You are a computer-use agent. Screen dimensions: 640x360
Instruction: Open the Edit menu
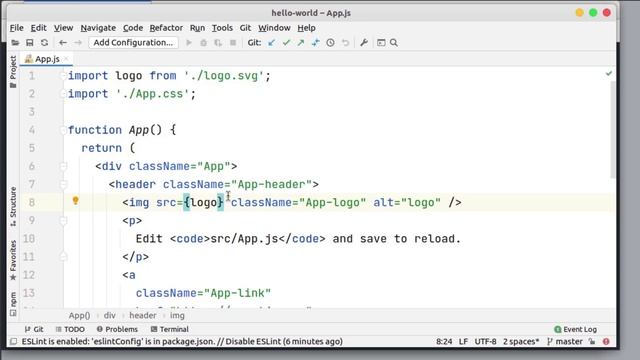39,28
